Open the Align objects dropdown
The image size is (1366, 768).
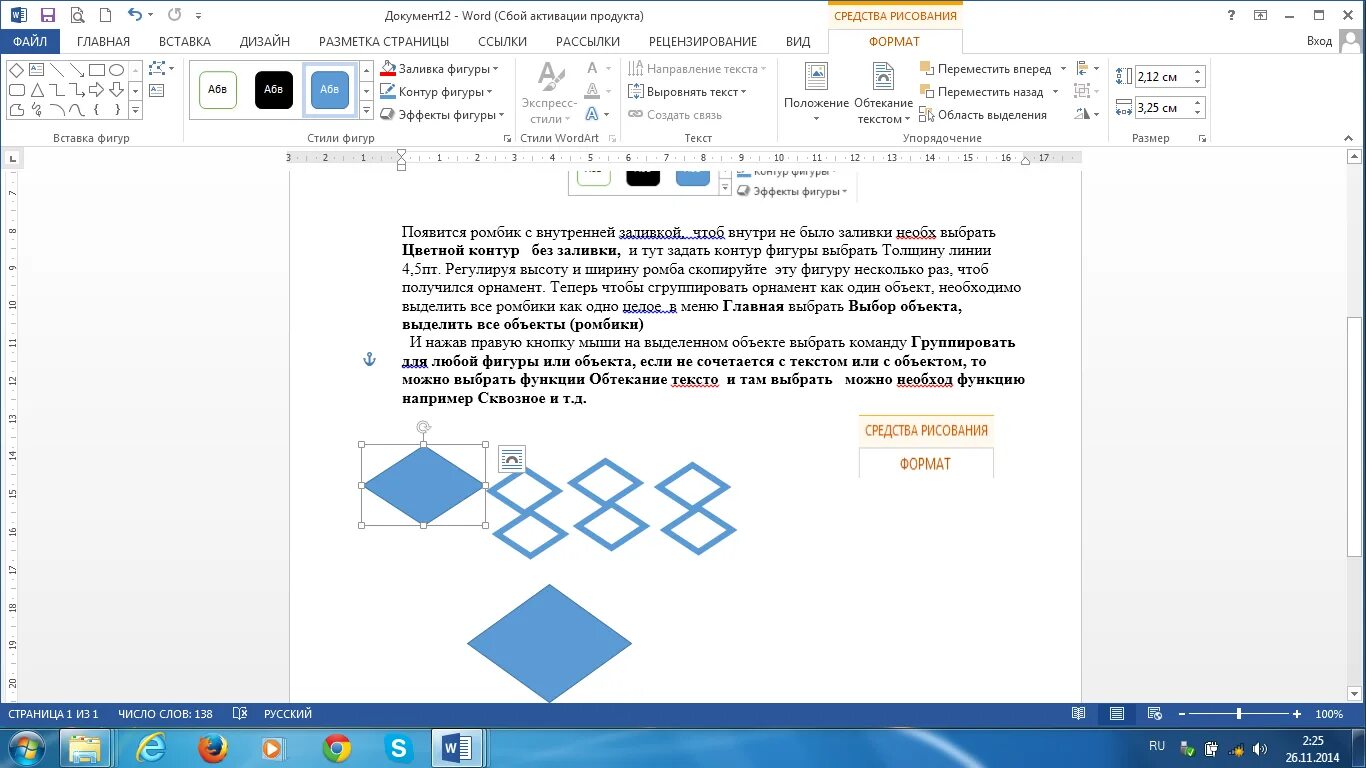coord(1087,69)
